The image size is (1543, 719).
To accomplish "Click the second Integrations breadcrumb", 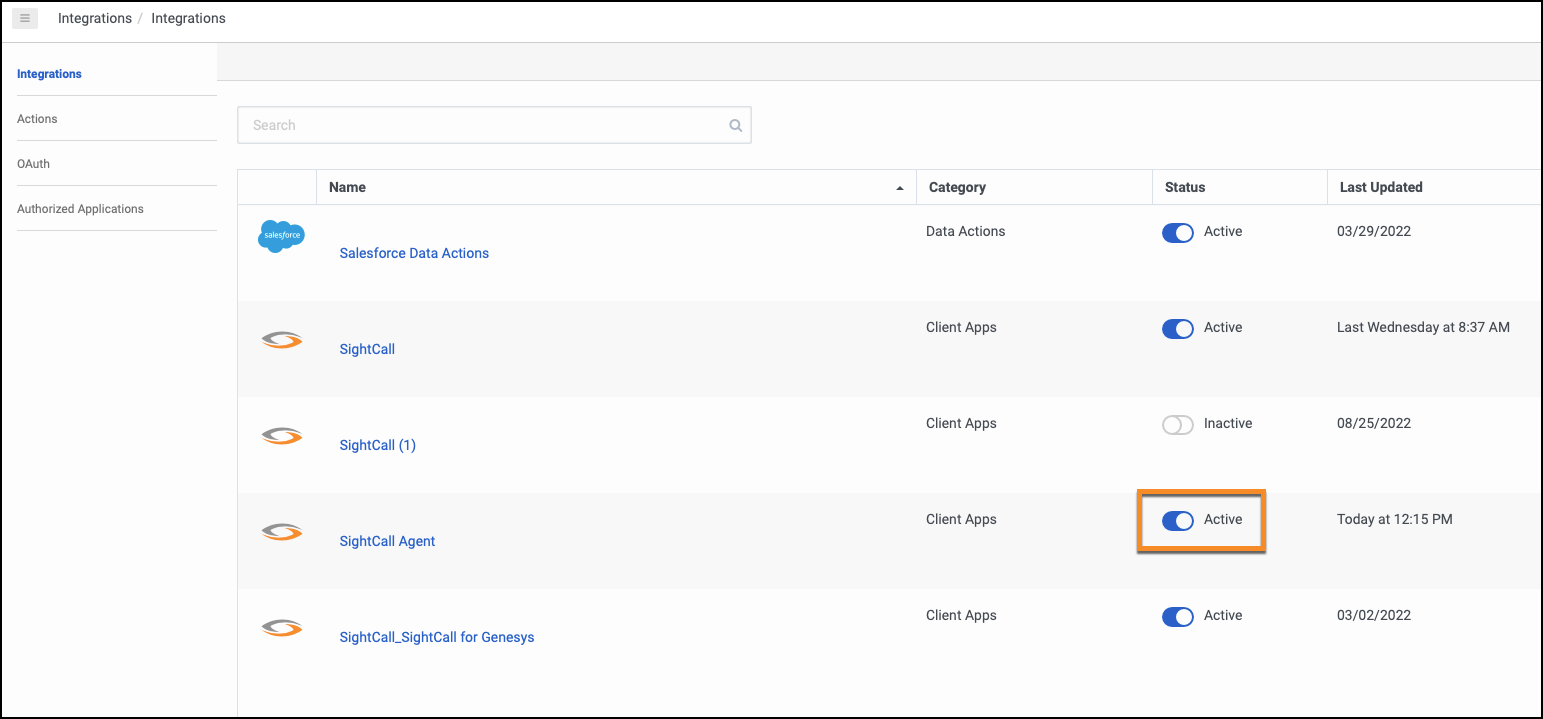I will [188, 18].
